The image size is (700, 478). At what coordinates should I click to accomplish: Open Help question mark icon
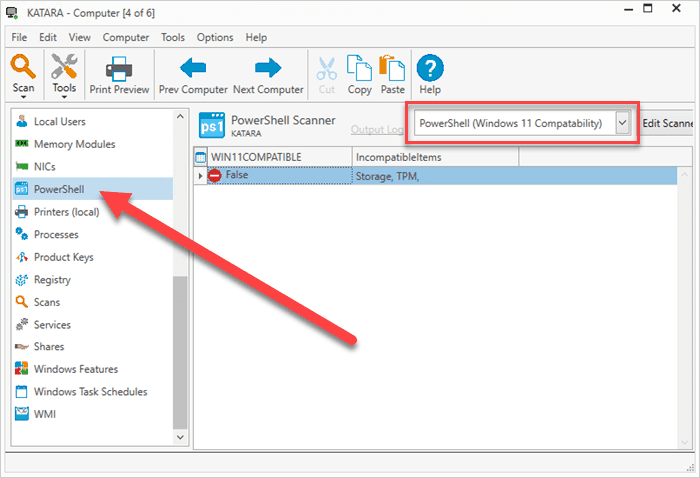430,68
